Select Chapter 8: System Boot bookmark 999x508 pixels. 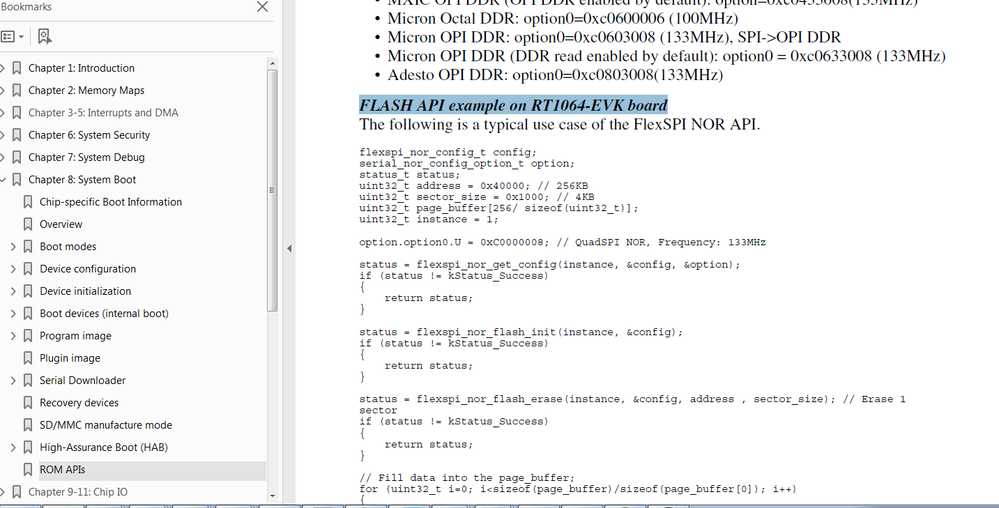82,180
